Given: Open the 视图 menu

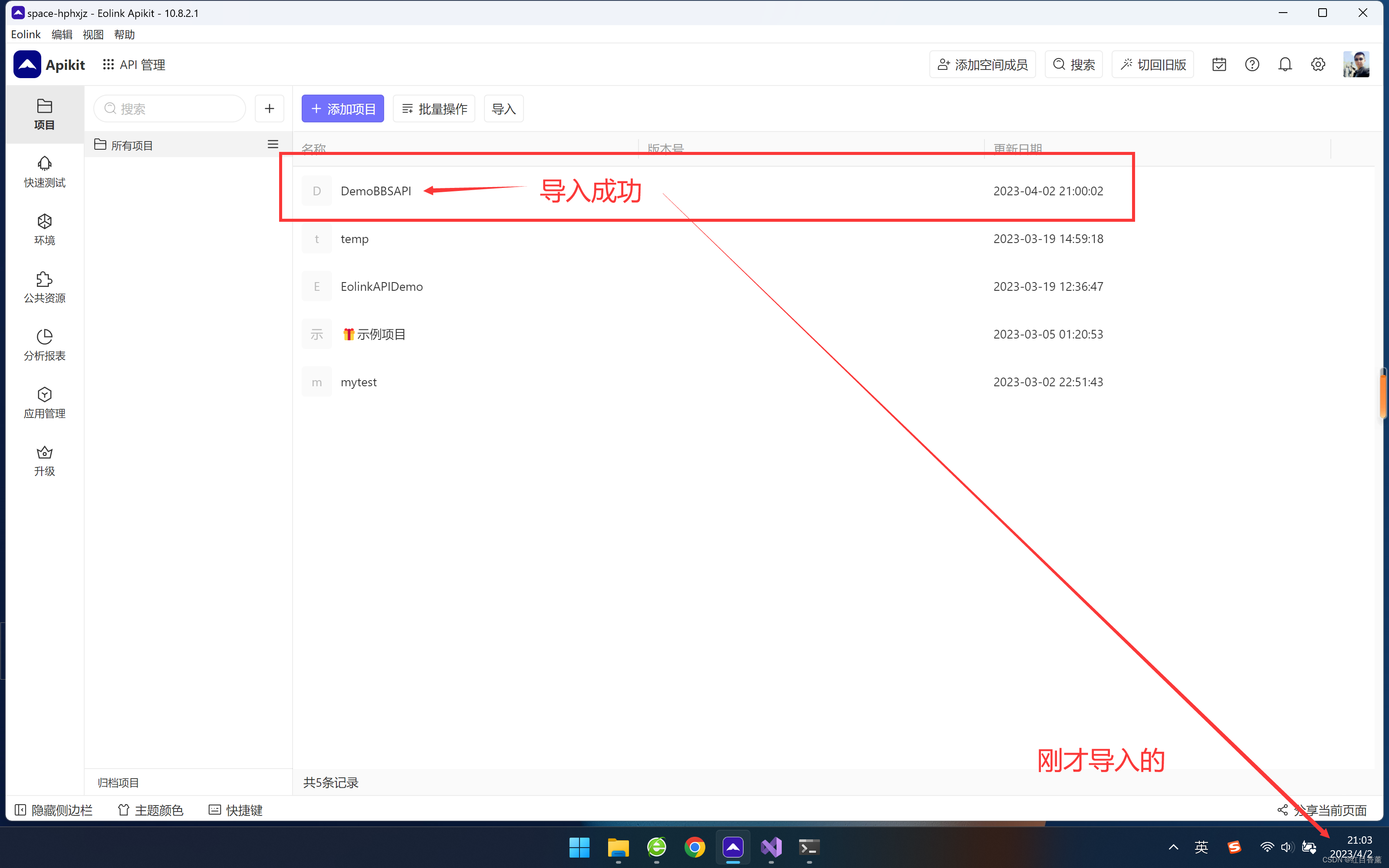Looking at the screenshot, I should click(x=93, y=34).
